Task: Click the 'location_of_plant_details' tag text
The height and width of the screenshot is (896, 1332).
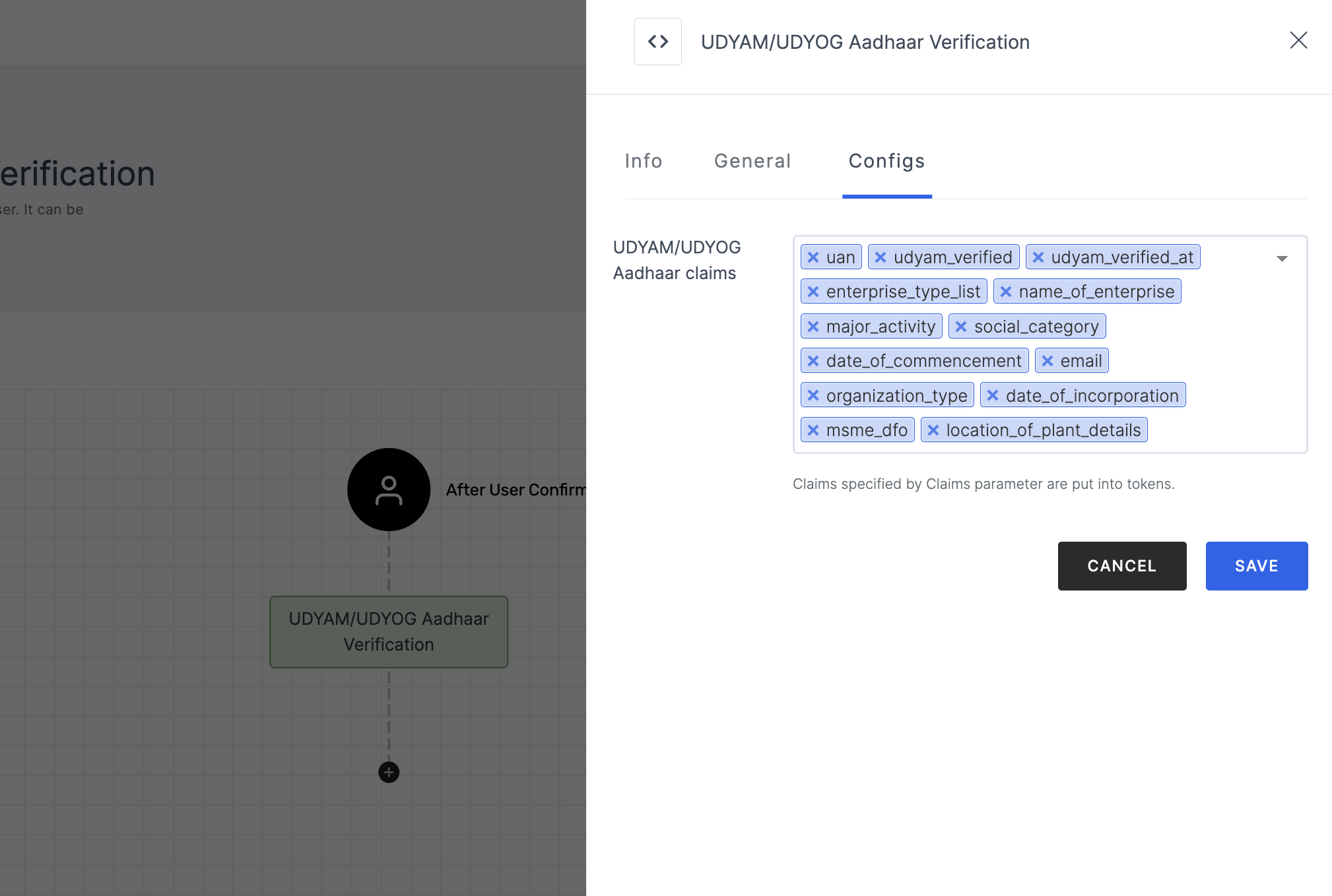Action: 1044,430
